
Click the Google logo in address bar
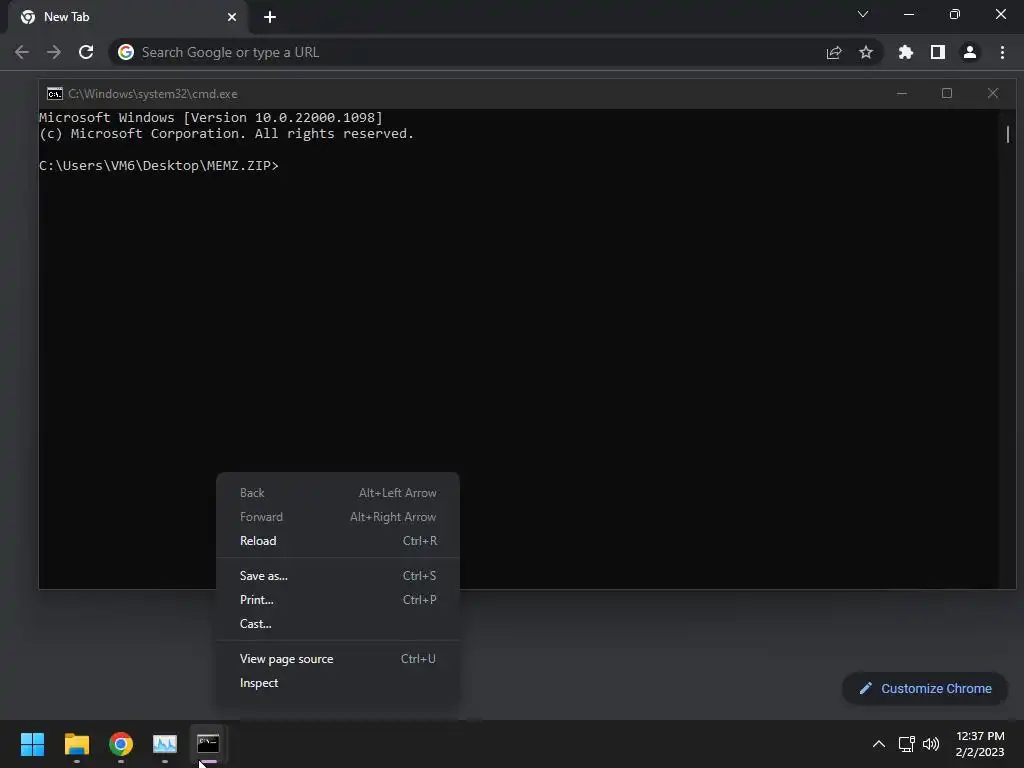[x=126, y=52]
